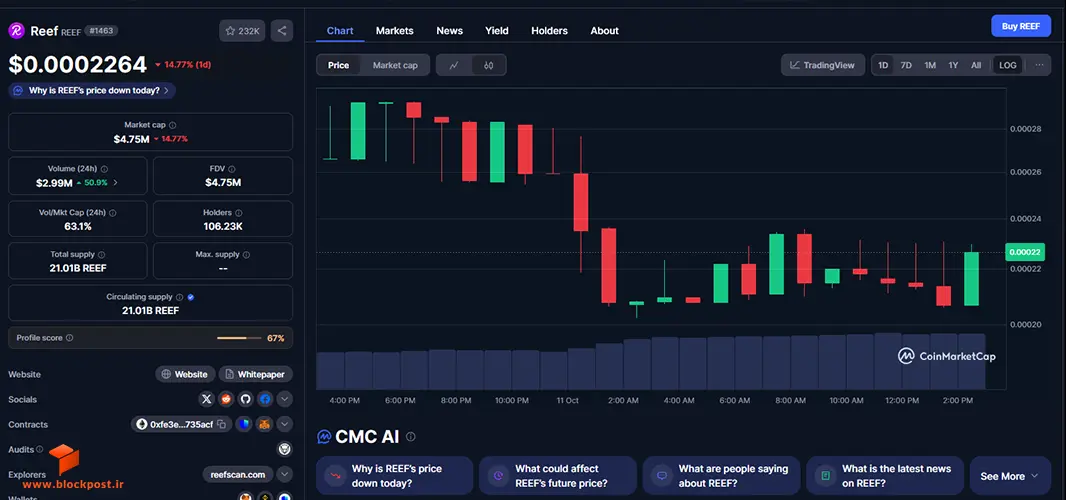The image size is (1066, 500).
Task: Click Audits info icon
Action: tap(39, 449)
